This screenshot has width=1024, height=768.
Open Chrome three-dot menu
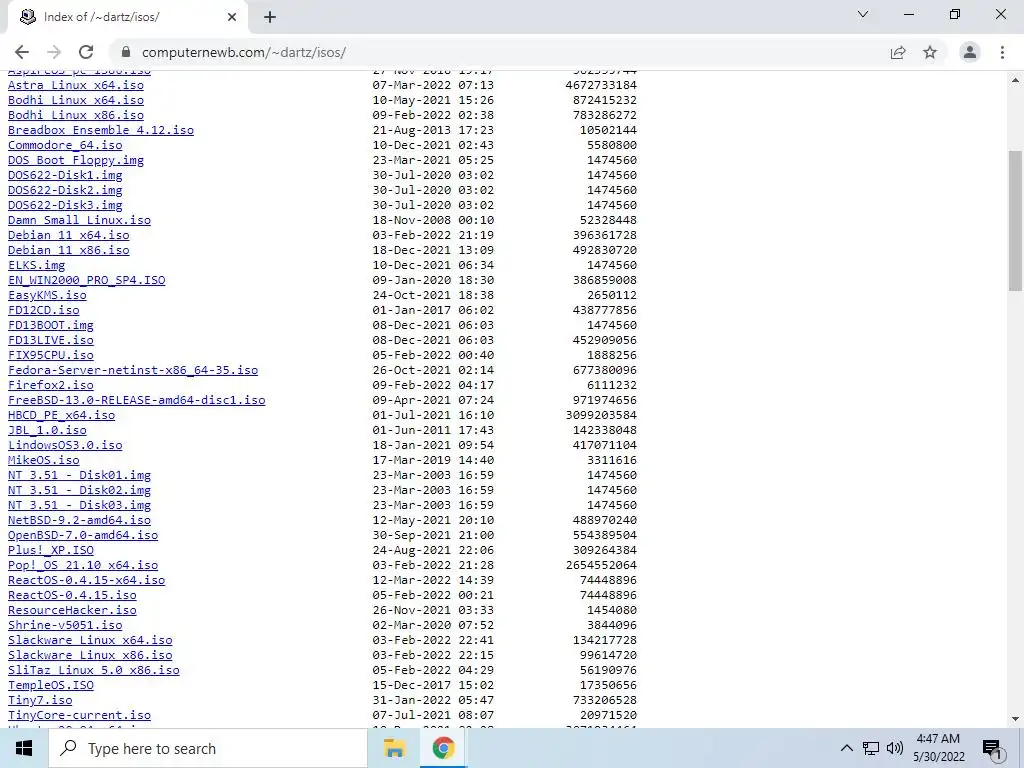1002,52
